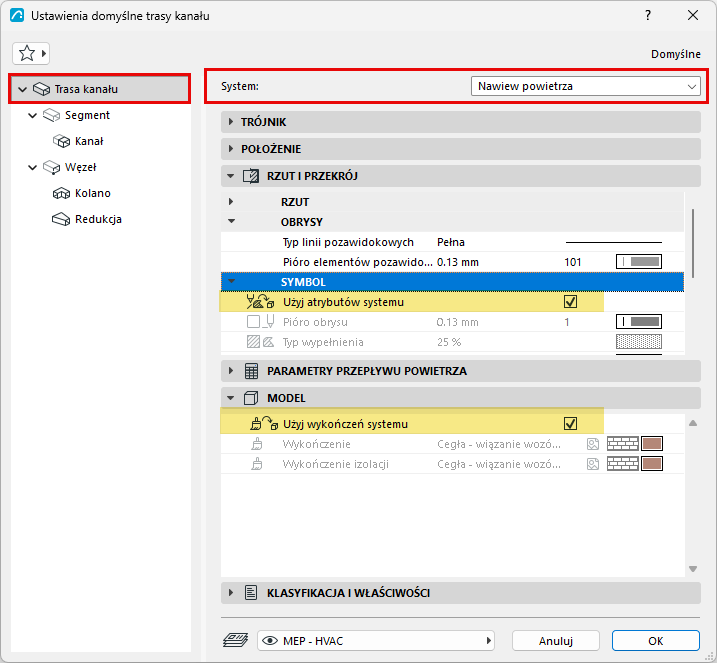Click Wykończenie brick color swatch
717x663 pixels.
click(652, 444)
